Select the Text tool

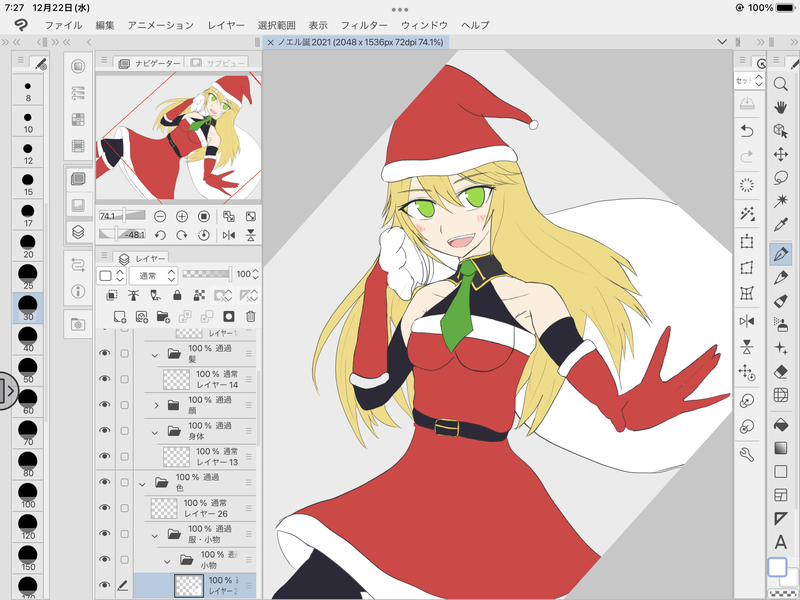point(780,542)
